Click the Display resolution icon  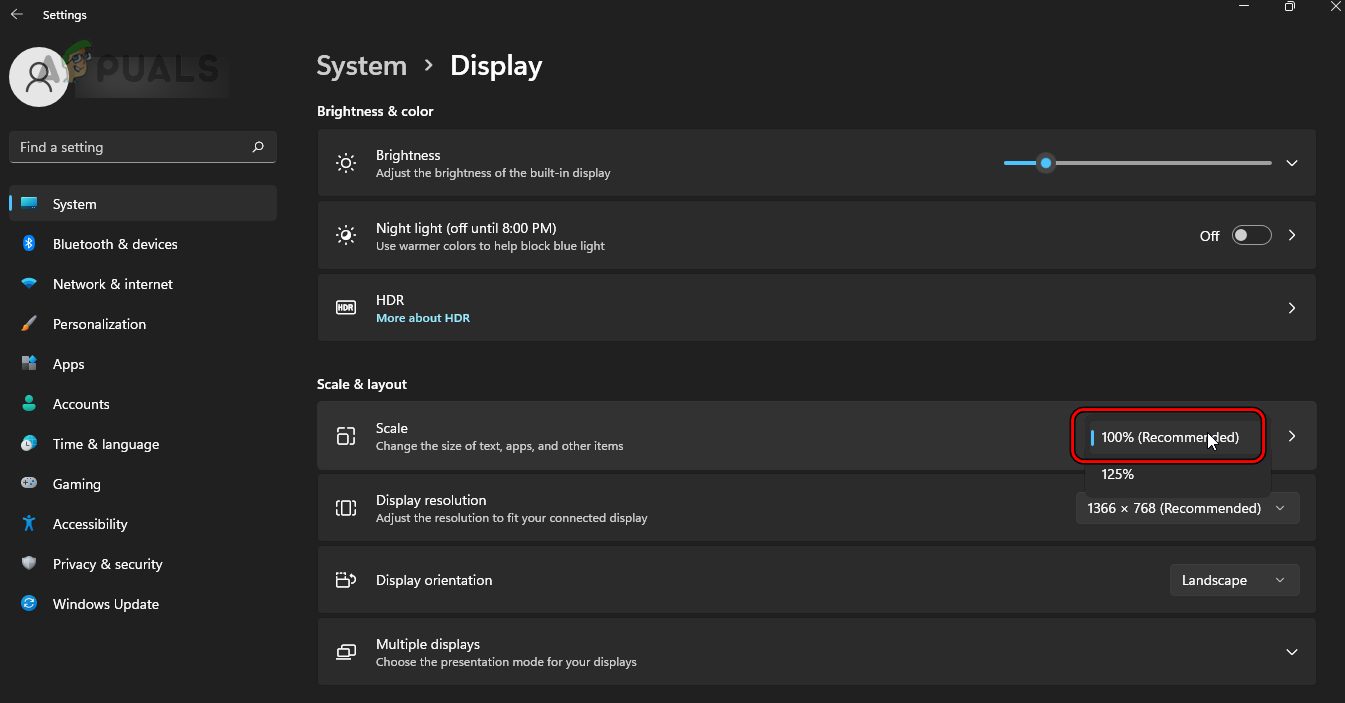coord(345,507)
